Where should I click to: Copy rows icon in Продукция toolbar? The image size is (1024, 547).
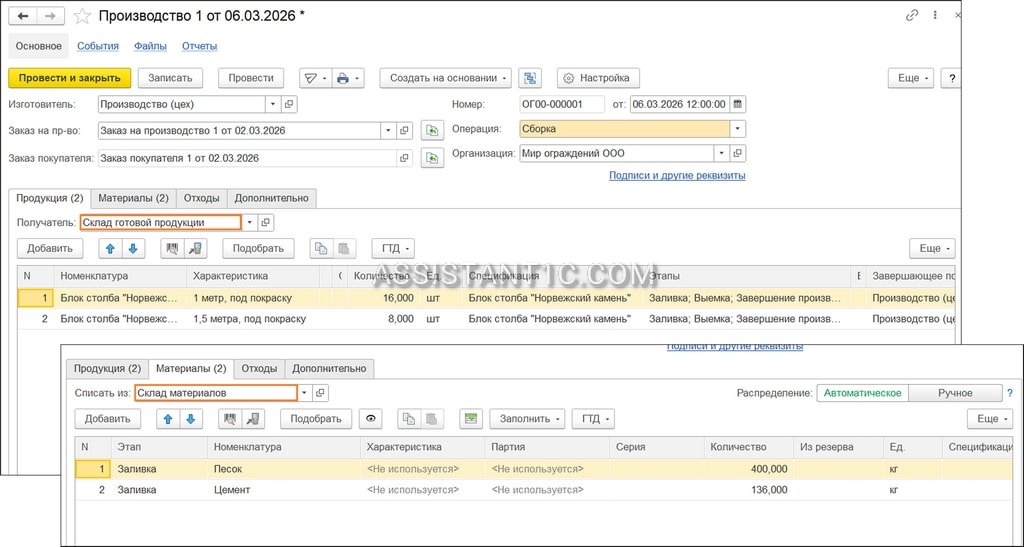(x=321, y=248)
